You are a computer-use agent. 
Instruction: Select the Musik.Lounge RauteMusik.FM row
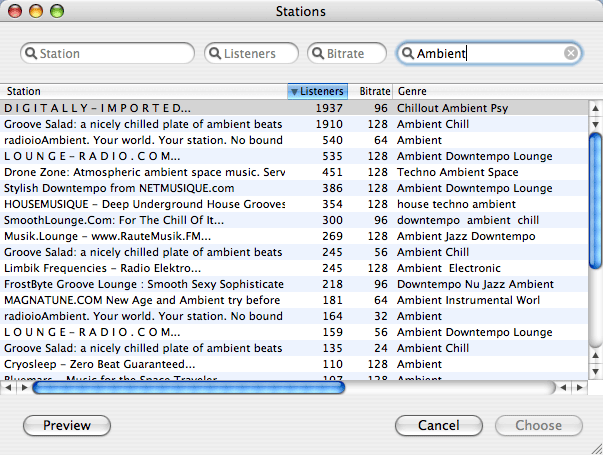pos(294,236)
